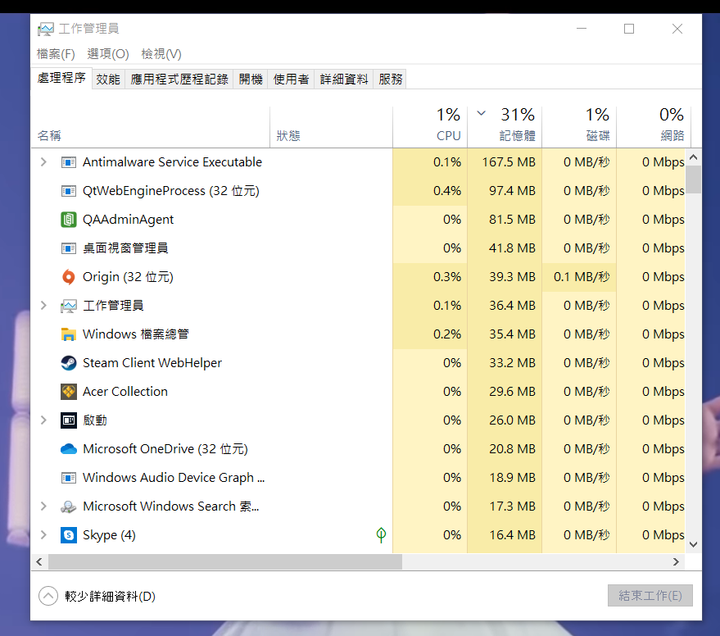Switch to the 詳細資料 tab
The height and width of the screenshot is (636, 720).
pos(344,79)
